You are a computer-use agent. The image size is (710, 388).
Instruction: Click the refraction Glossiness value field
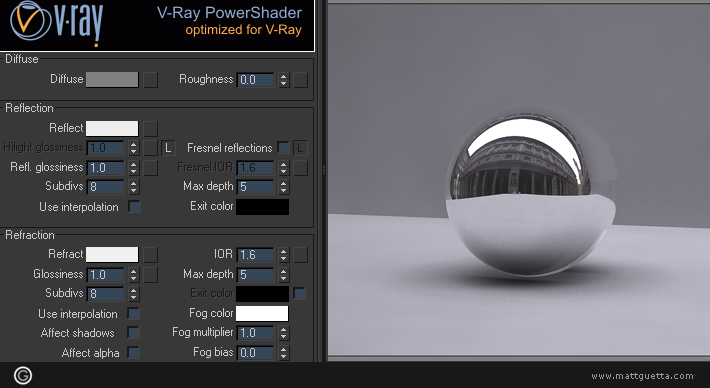click(x=105, y=275)
